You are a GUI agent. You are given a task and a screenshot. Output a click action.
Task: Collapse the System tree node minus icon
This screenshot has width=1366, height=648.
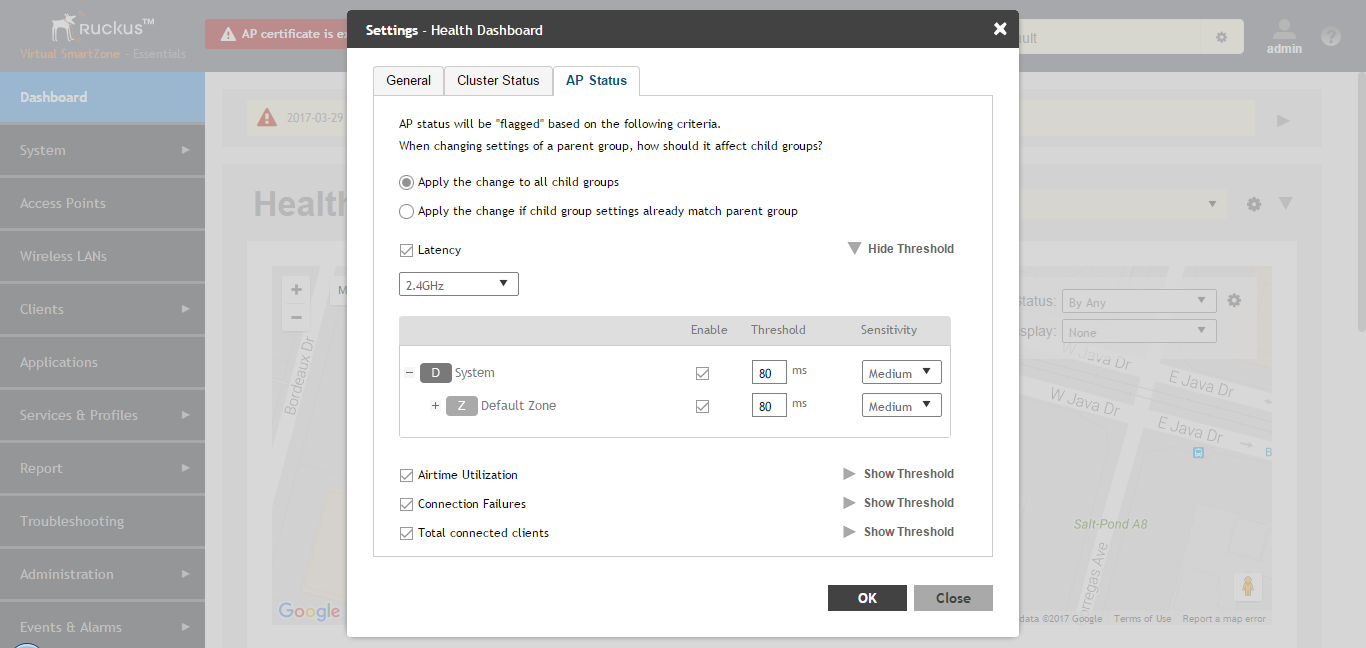pos(409,373)
